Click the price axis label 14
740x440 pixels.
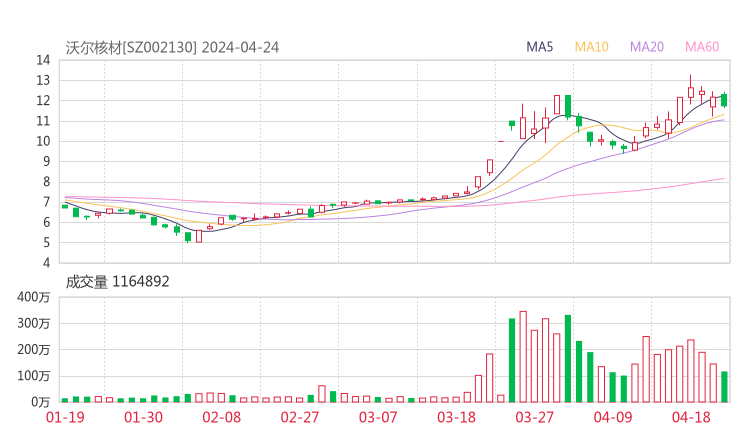[43, 60]
